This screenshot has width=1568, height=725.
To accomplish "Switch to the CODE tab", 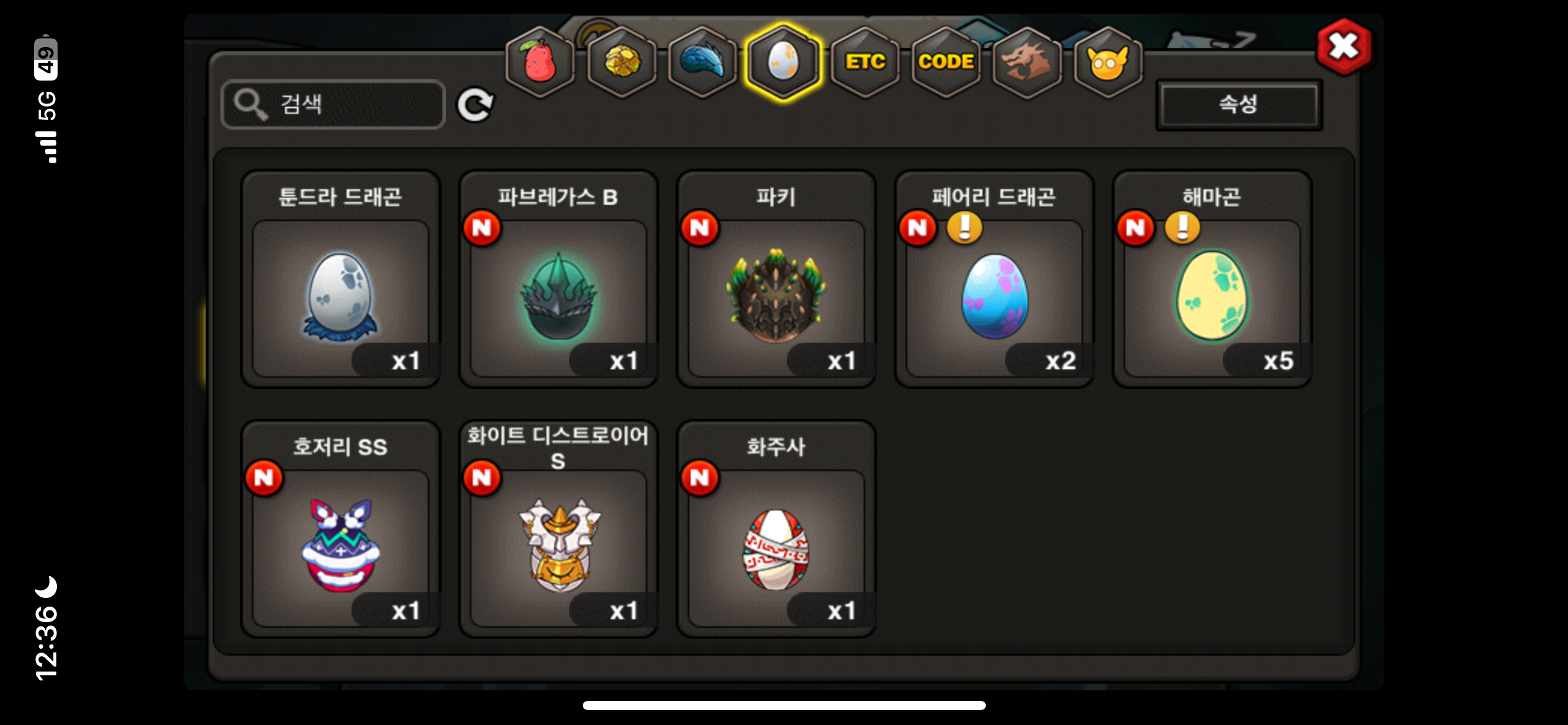I will [x=946, y=61].
